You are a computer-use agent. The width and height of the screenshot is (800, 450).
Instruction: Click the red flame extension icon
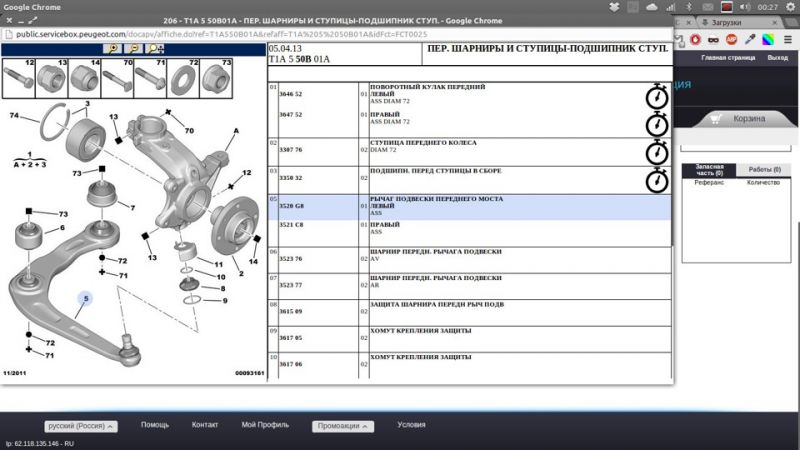coord(695,39)
